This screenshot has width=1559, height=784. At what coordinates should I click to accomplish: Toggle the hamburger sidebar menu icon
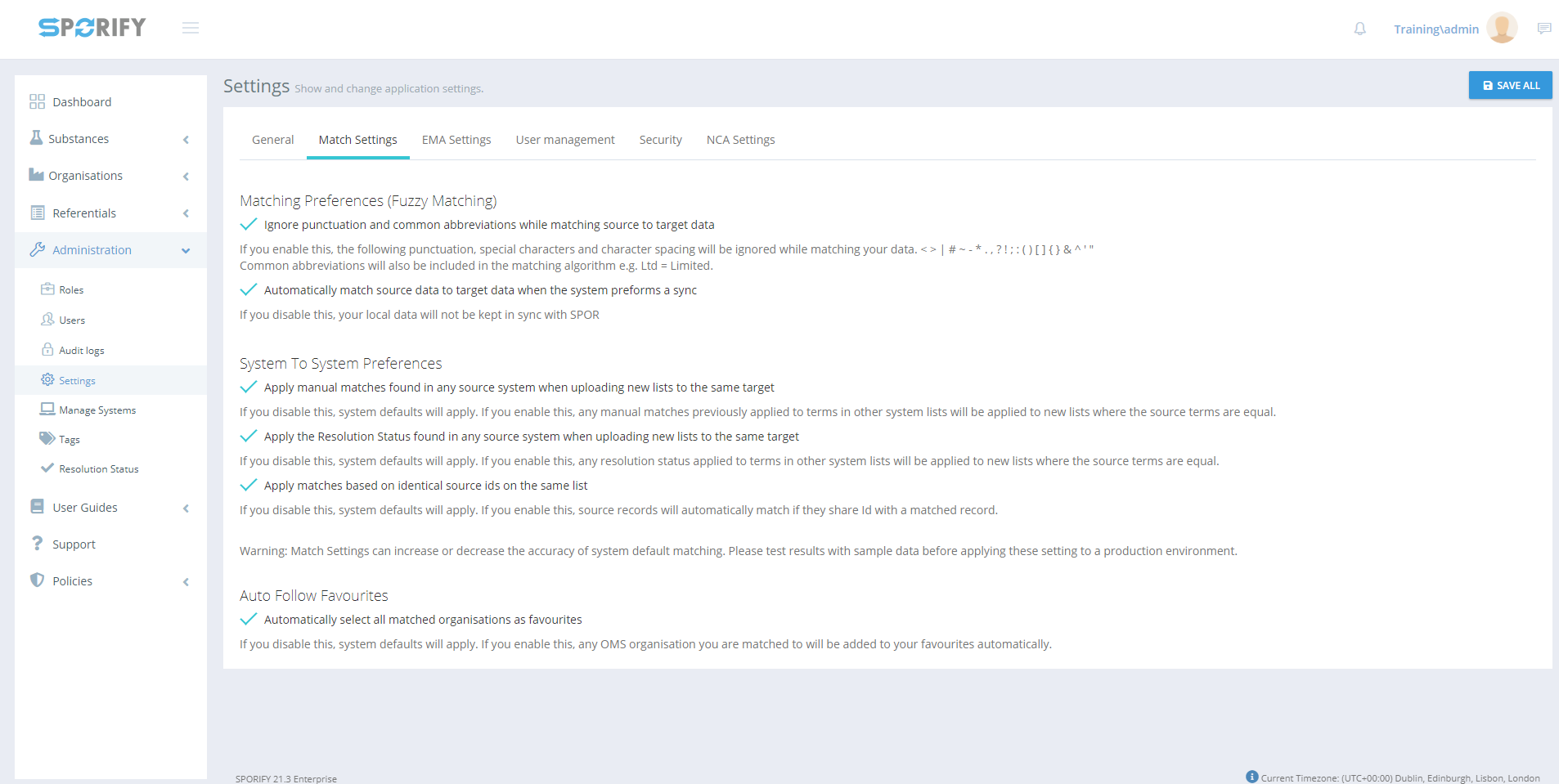(x=191, y=29)
